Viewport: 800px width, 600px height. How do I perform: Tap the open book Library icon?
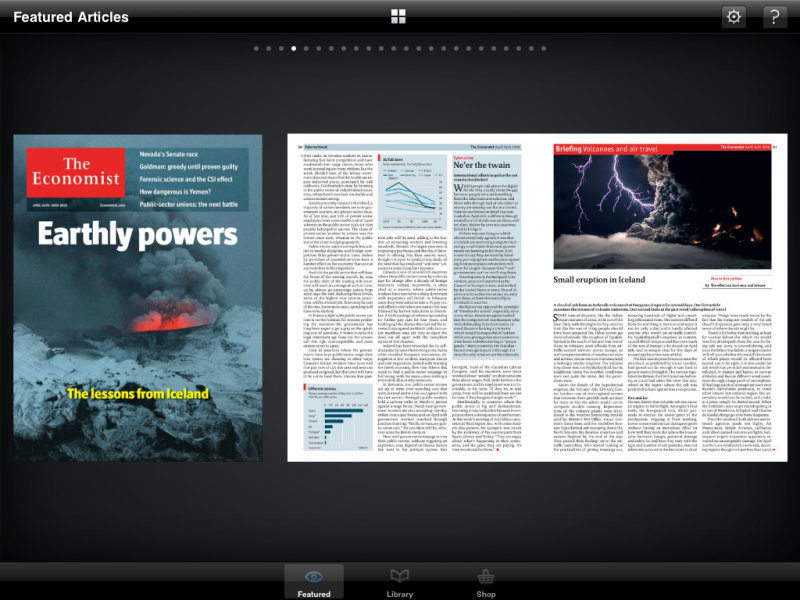click(x=400, y=576)
